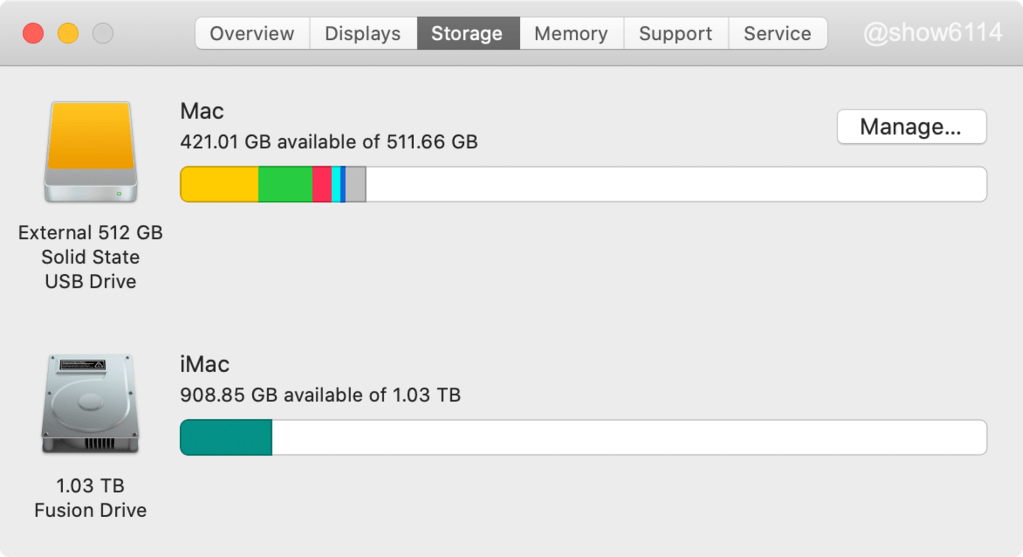Click the yellow segment of Mac storage bar
Screen dimensions: 1023x557
[219, 185]
